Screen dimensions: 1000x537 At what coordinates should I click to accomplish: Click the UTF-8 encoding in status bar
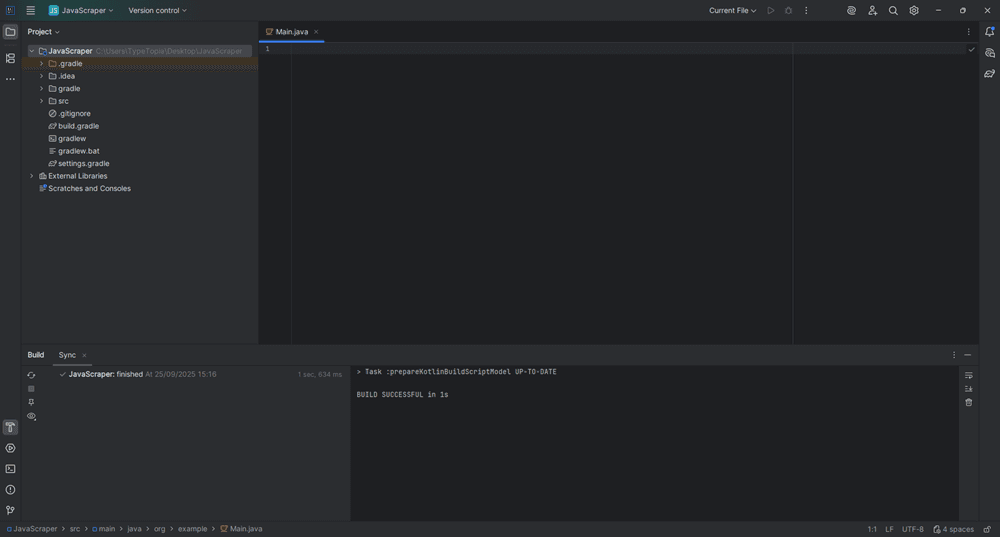(x=912, y=529)
